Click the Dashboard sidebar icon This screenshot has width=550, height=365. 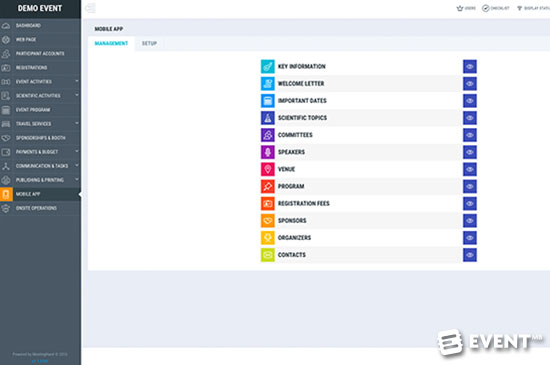(6, 26)
